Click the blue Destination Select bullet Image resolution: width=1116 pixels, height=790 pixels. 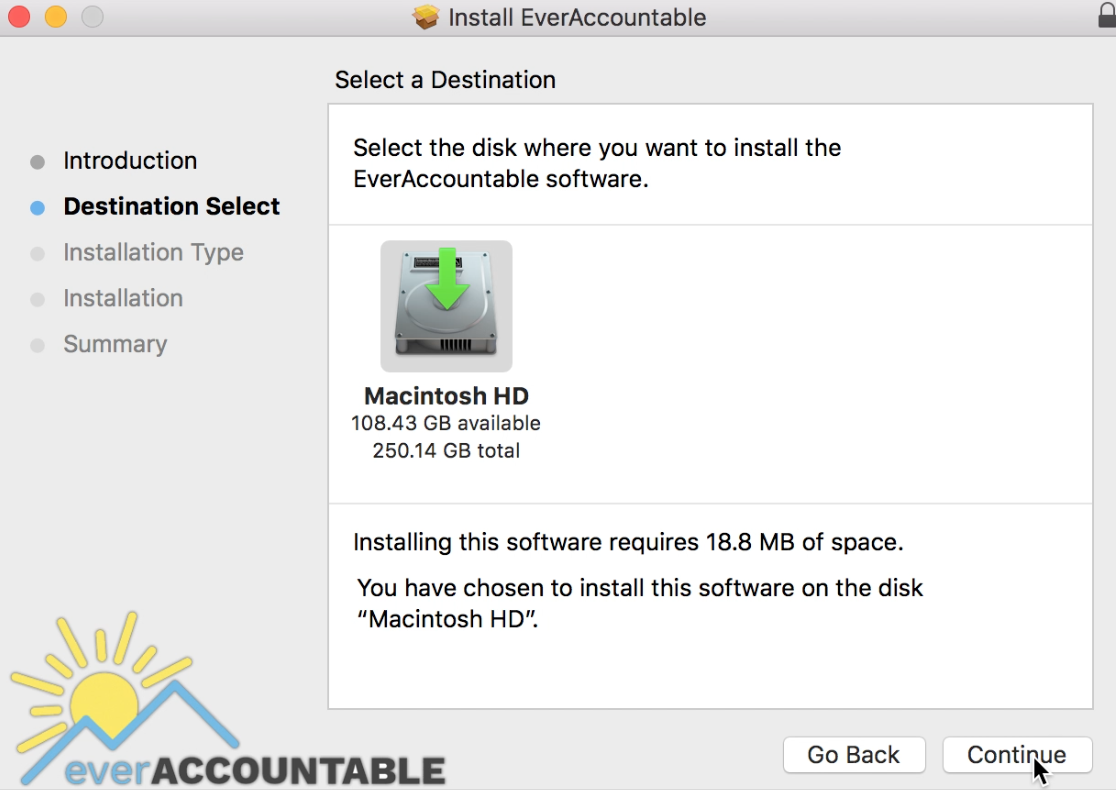click(38, 208)
